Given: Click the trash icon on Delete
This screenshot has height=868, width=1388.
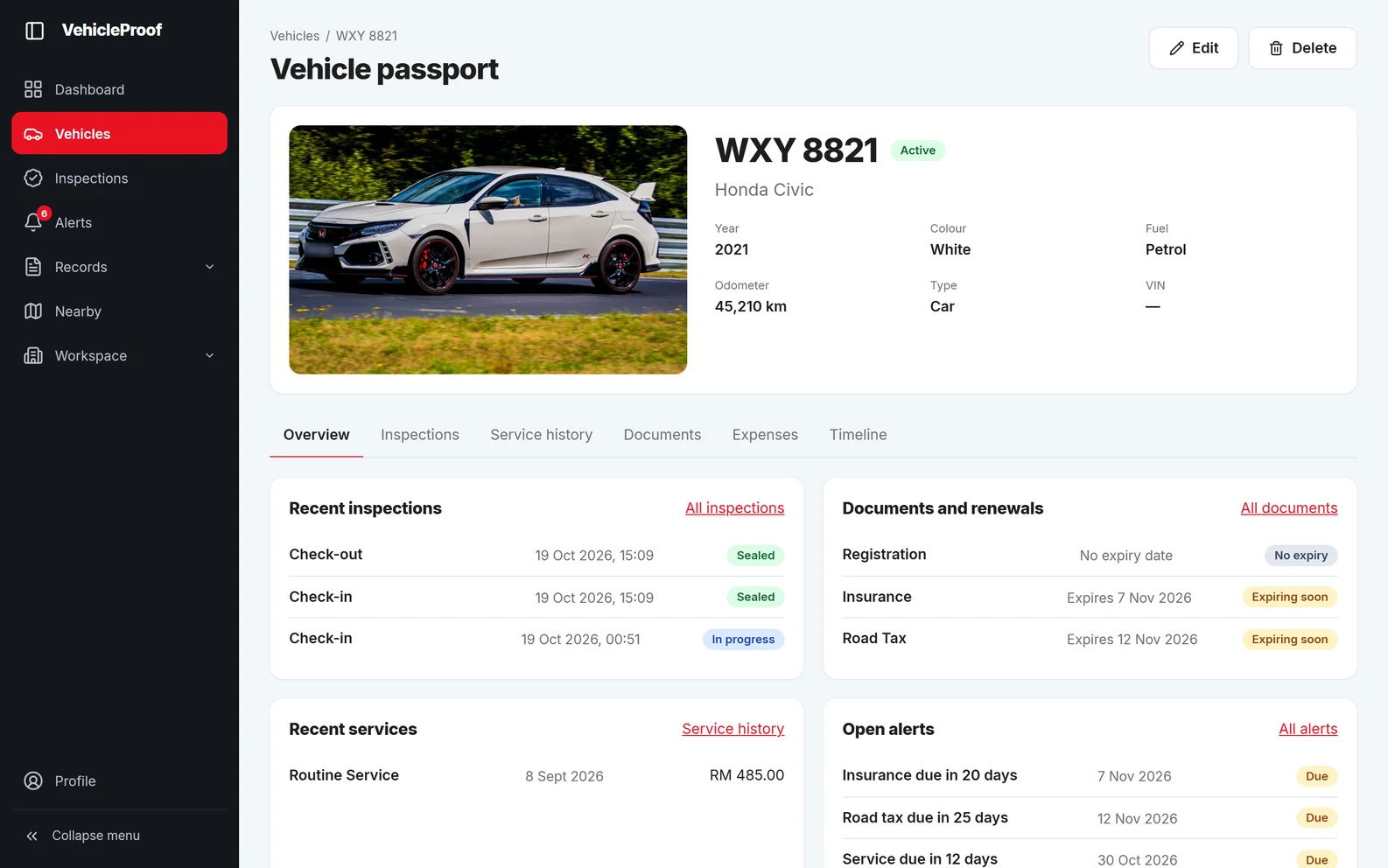Looking at the screenshot, I should point(1276,48).
